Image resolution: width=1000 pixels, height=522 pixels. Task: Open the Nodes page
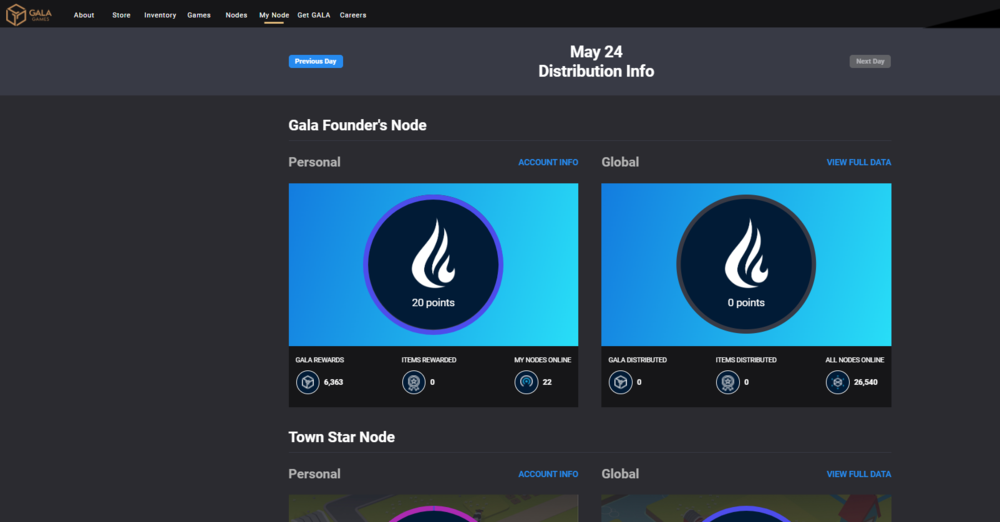236,15
